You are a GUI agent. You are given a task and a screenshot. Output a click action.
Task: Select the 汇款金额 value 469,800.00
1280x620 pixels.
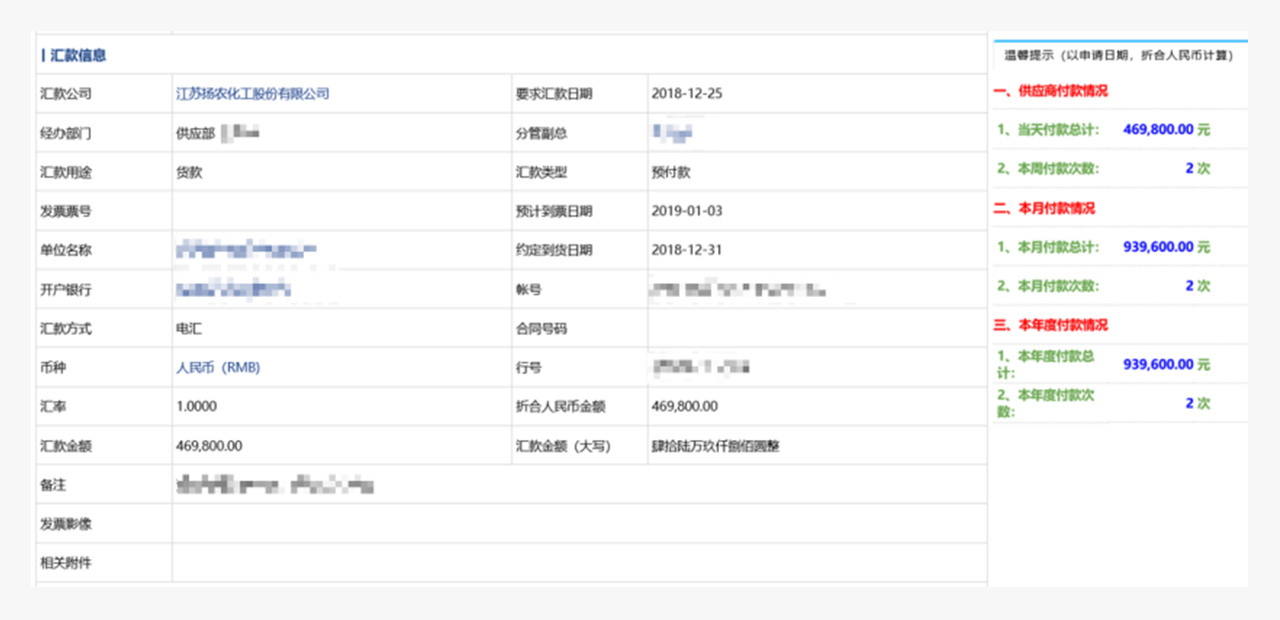(209, 446)
